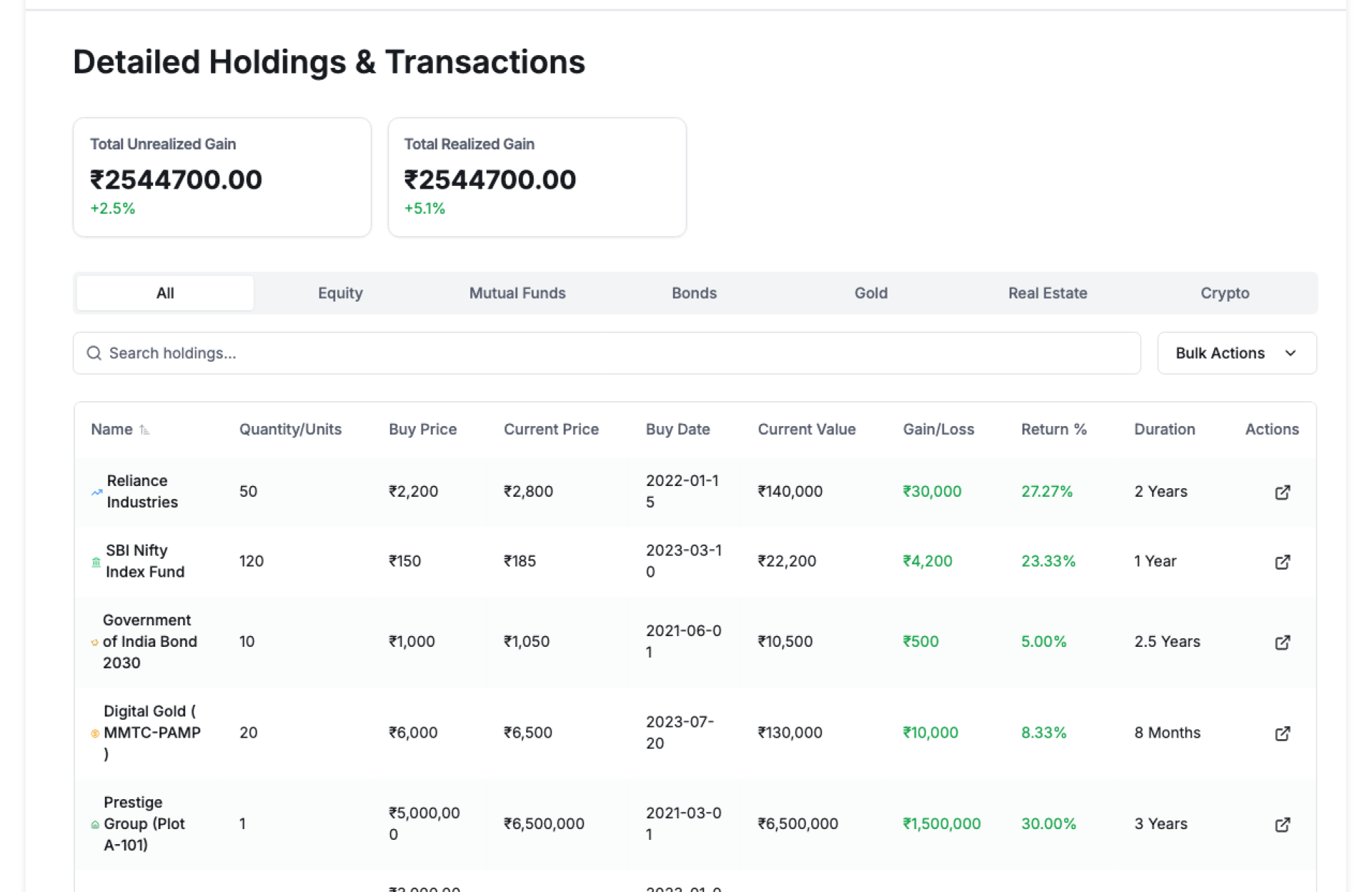The image size is (1372, 892).
Task: Click the Gain/Loss column header
Action: point(938,430)
